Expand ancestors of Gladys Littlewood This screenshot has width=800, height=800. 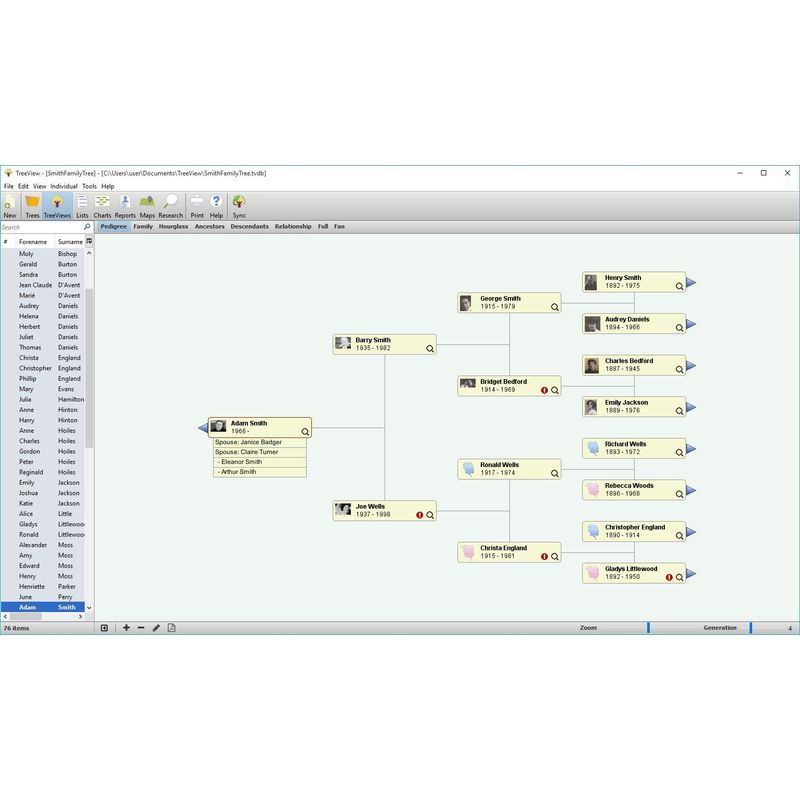(x=690, y=574)
